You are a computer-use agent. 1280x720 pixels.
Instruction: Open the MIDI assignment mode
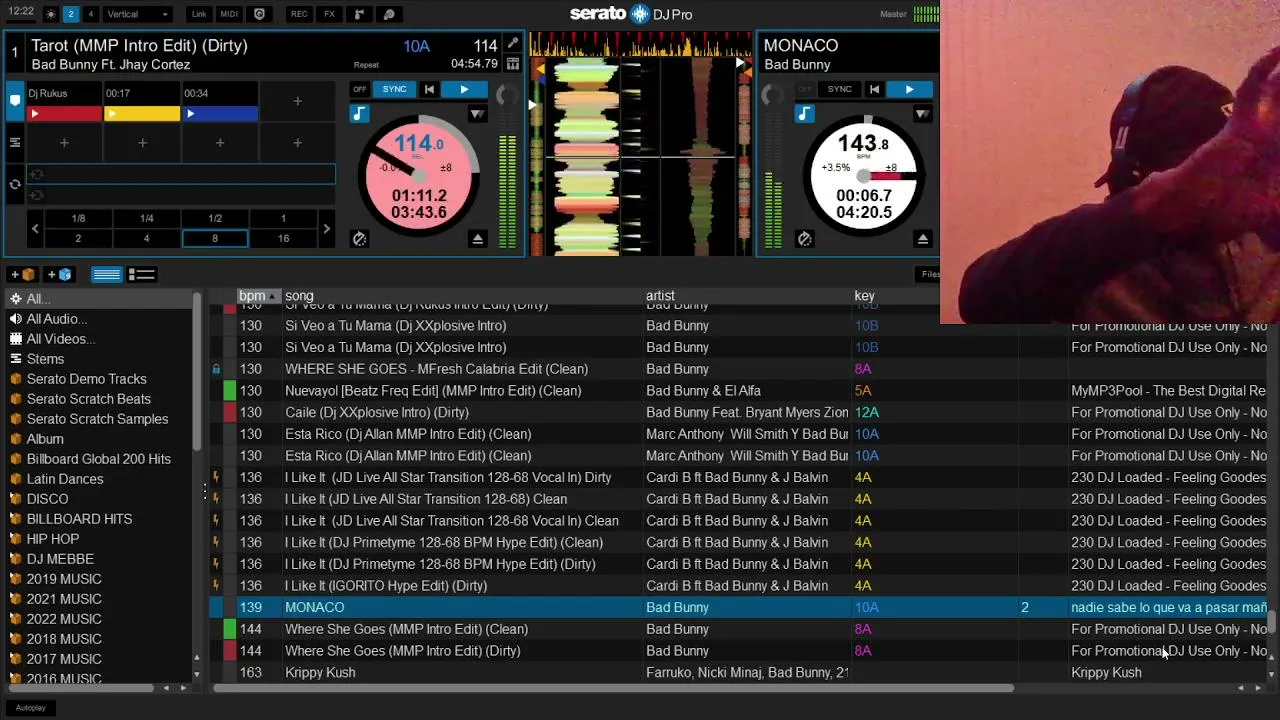[229, 14]
